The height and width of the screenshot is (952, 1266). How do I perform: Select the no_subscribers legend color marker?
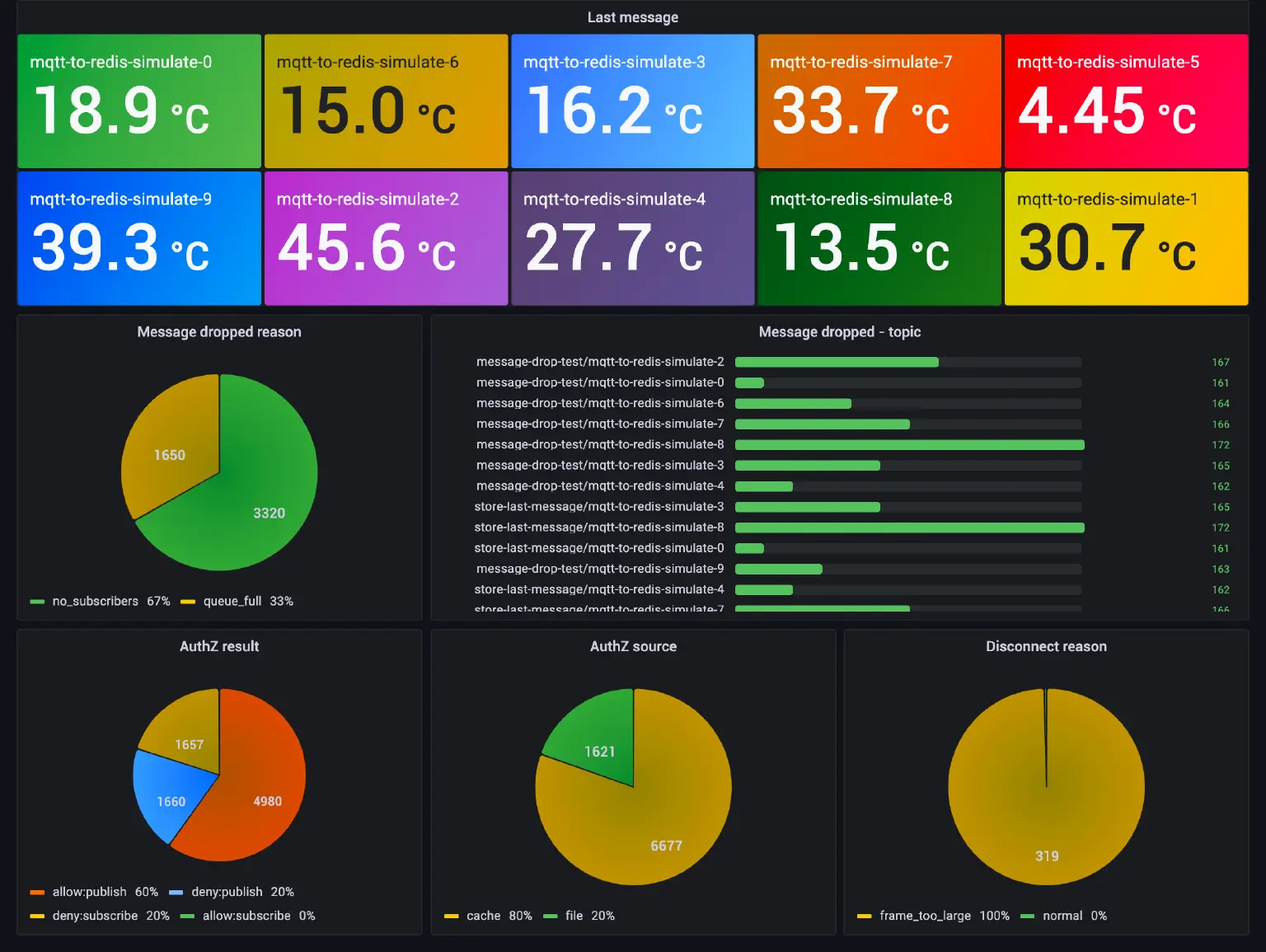[x=36, y=601]
